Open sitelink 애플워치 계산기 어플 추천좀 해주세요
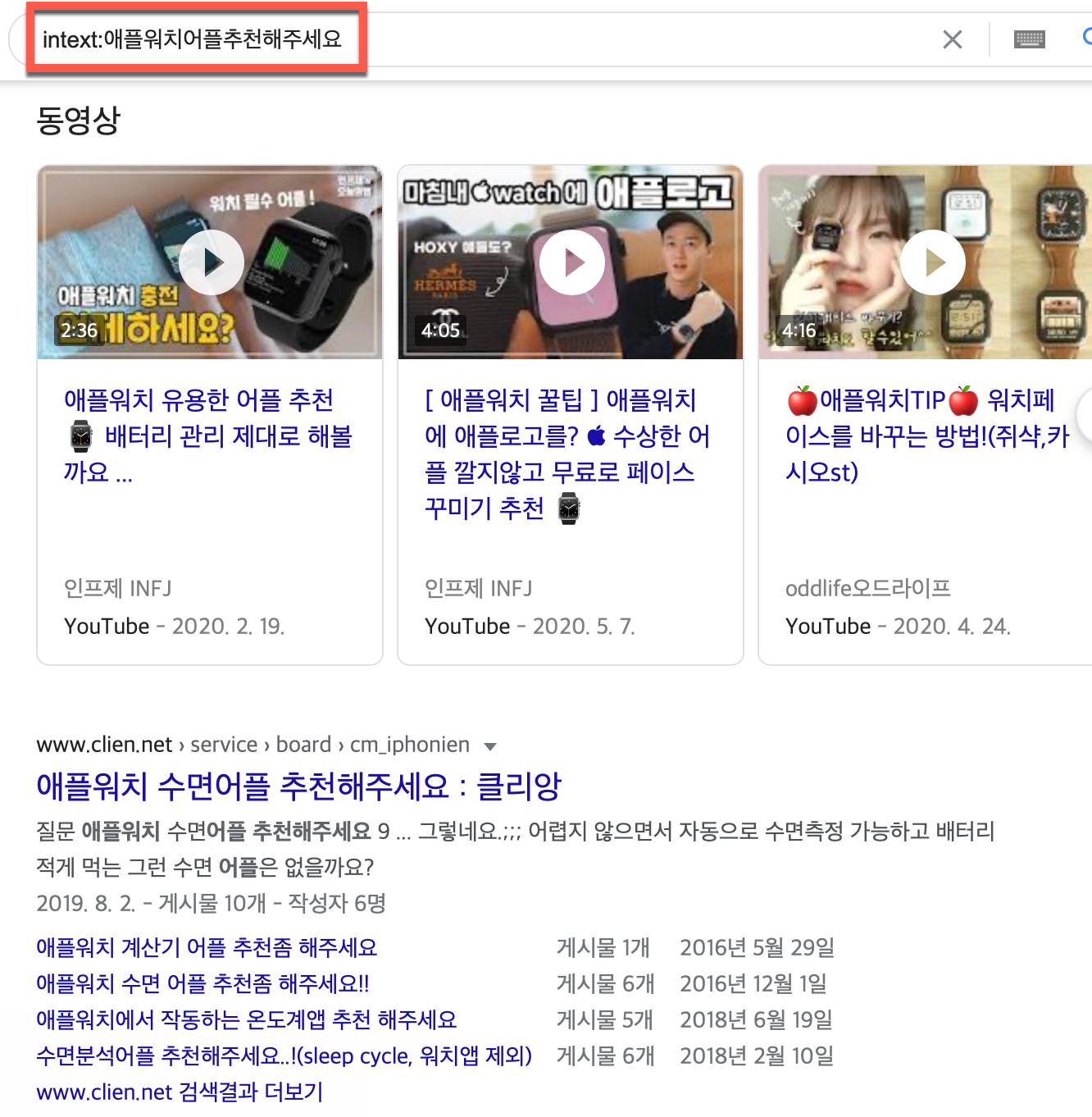Viewport: 1092px width, 1117px height. (207, 947)
